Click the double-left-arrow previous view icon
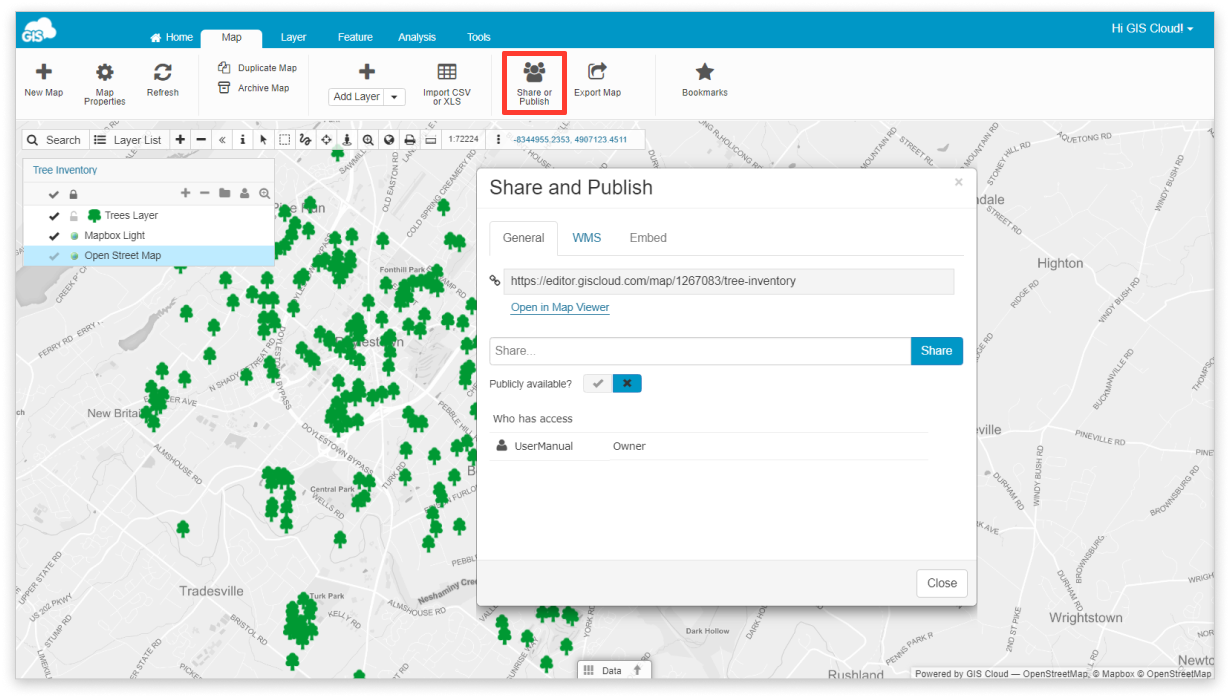Viewport: 1230px width, 699px height. click(222, 140)
